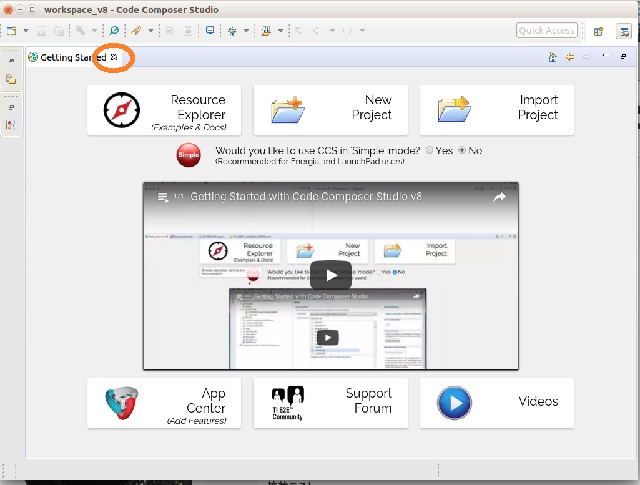Click the highlighter pen toolbar icon

click(266, 31)
